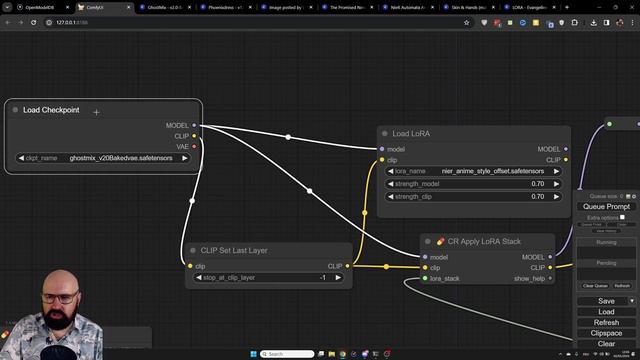This screenshot has width=640, height=360.
Task: Click the 127.0.0.1 address bar
Action: coord(257,22)
